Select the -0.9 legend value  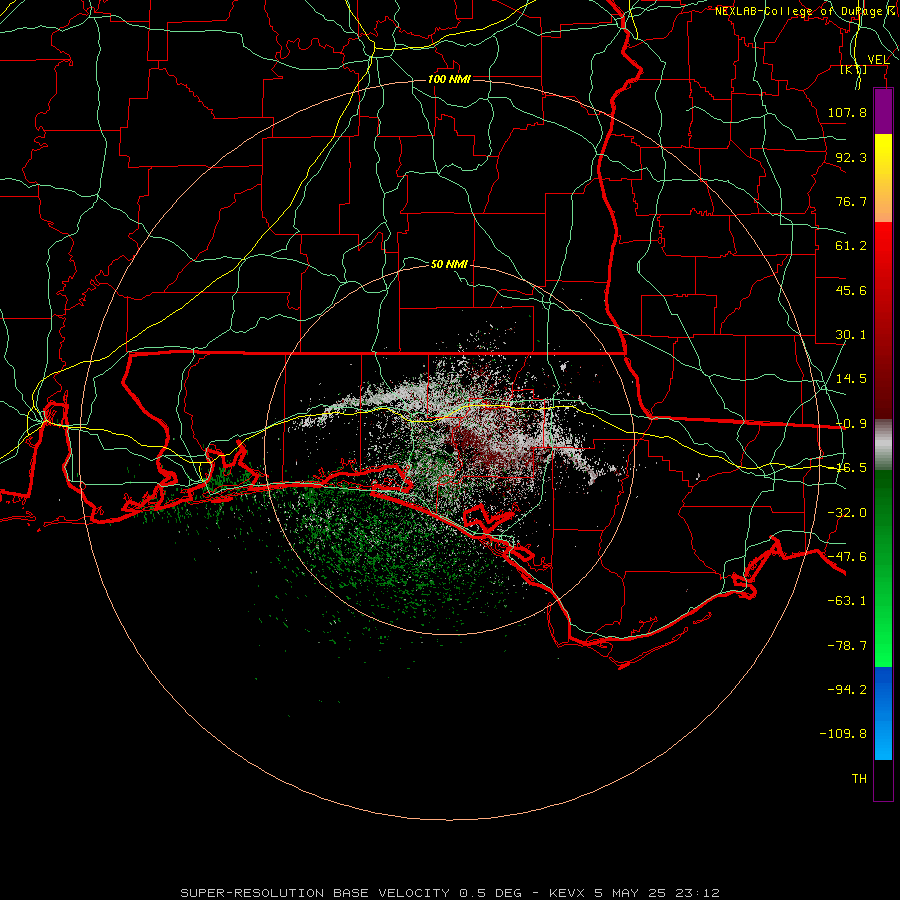click(x=851, y=424)
